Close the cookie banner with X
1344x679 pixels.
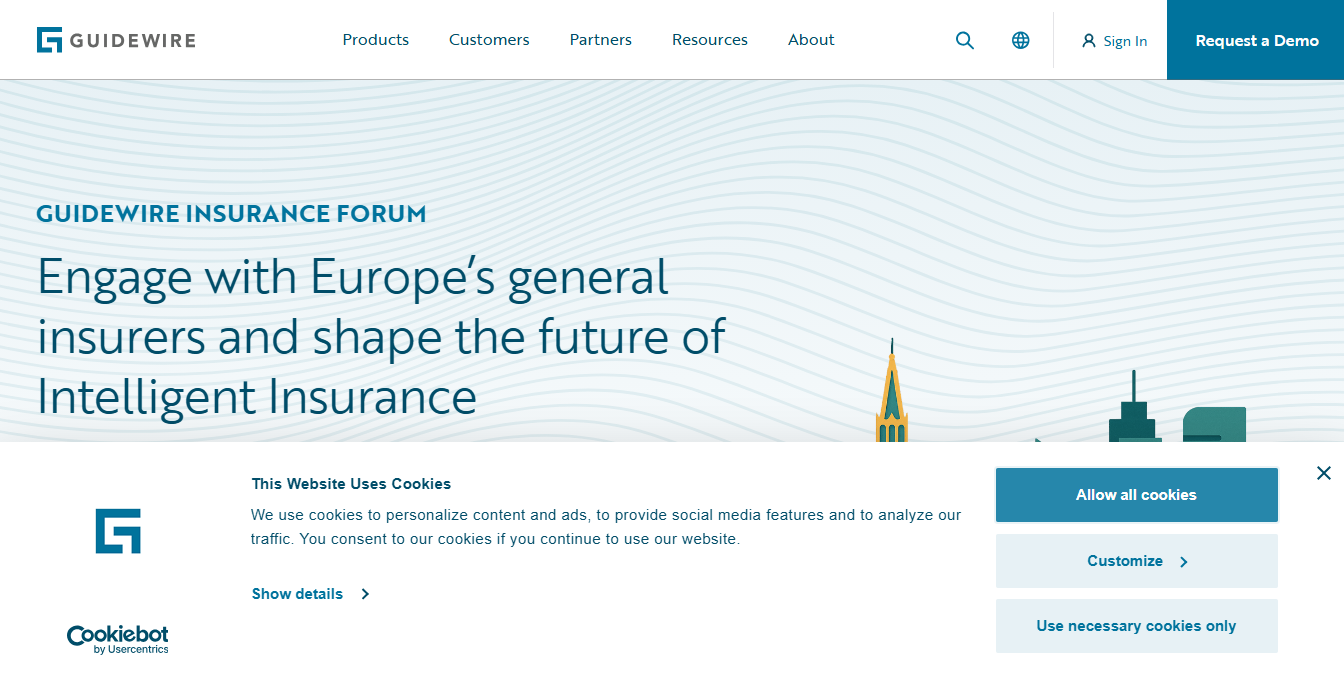[1324, 473]
